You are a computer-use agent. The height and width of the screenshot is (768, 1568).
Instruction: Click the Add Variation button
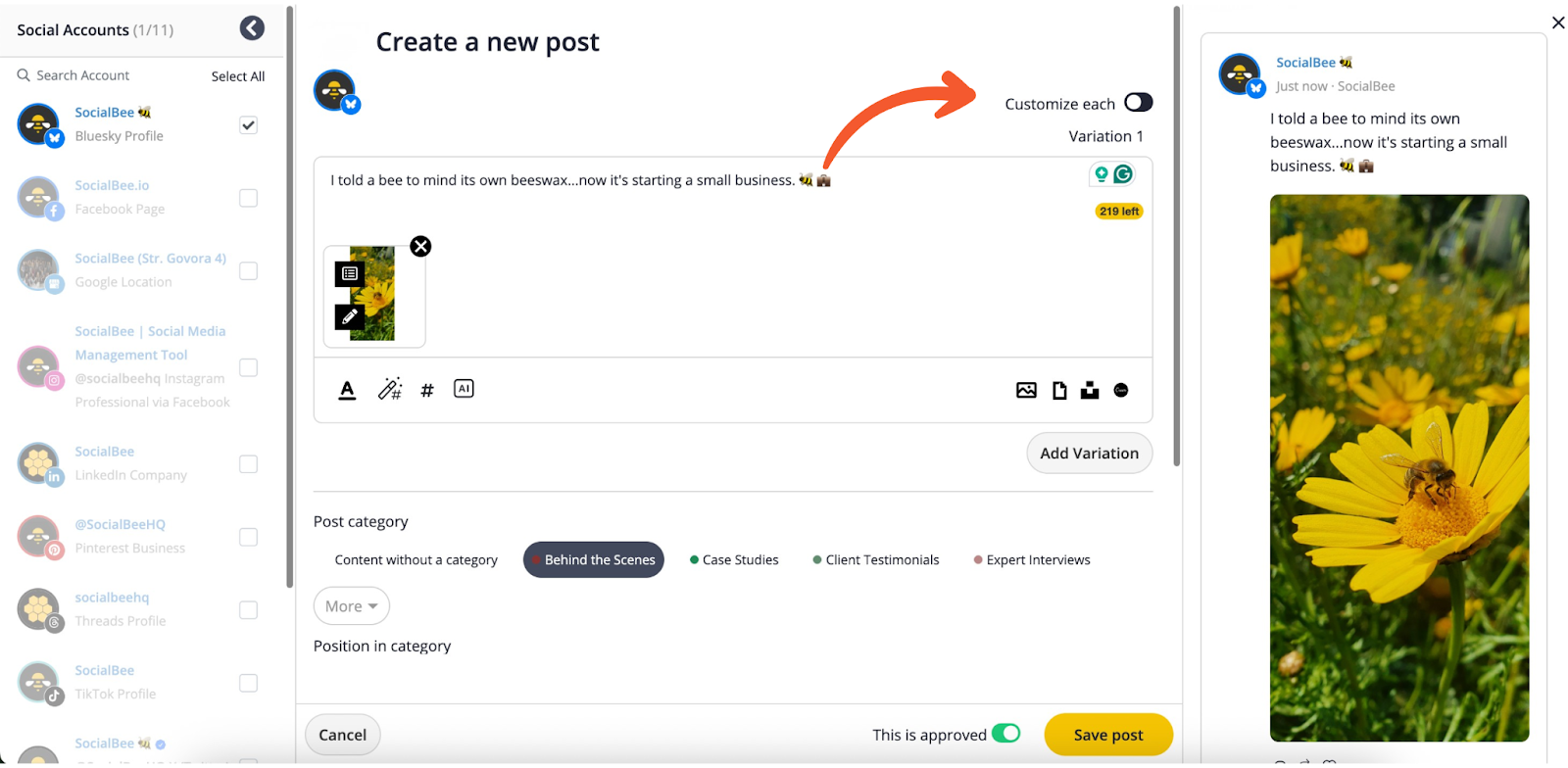[1089, 454]
